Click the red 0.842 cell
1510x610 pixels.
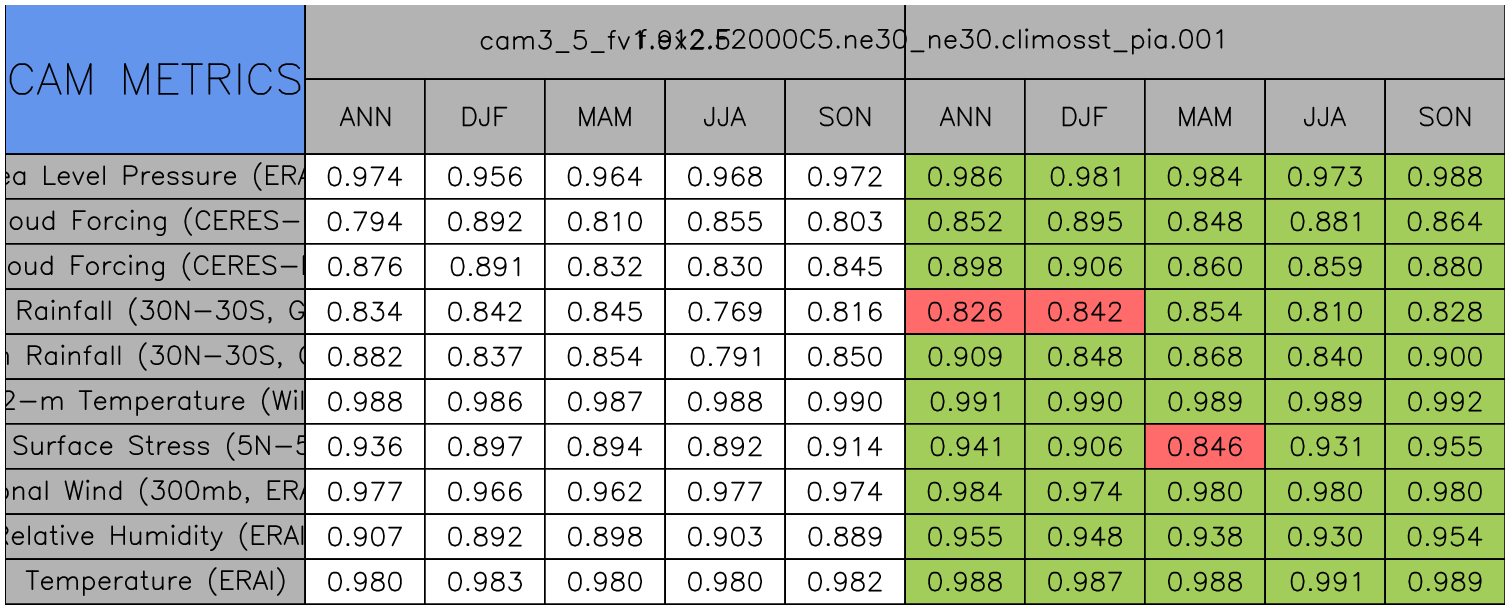[x=1085, y=312]
